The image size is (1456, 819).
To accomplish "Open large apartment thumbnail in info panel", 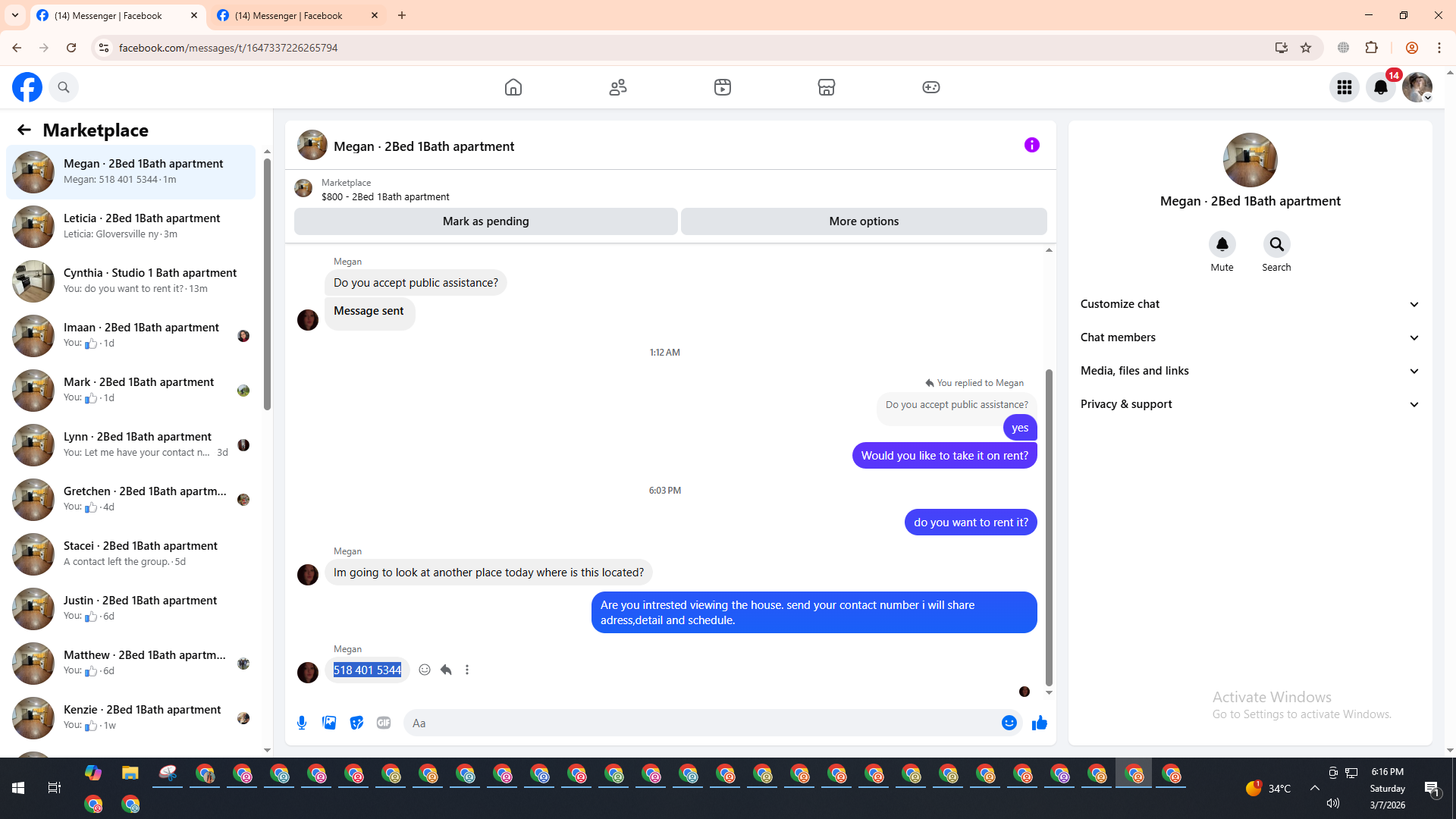I will (x=1250, y=160).
